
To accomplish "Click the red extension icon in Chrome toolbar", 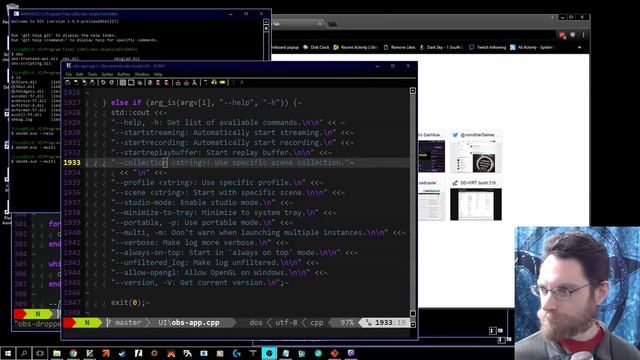I will click(x=562, y=35).
